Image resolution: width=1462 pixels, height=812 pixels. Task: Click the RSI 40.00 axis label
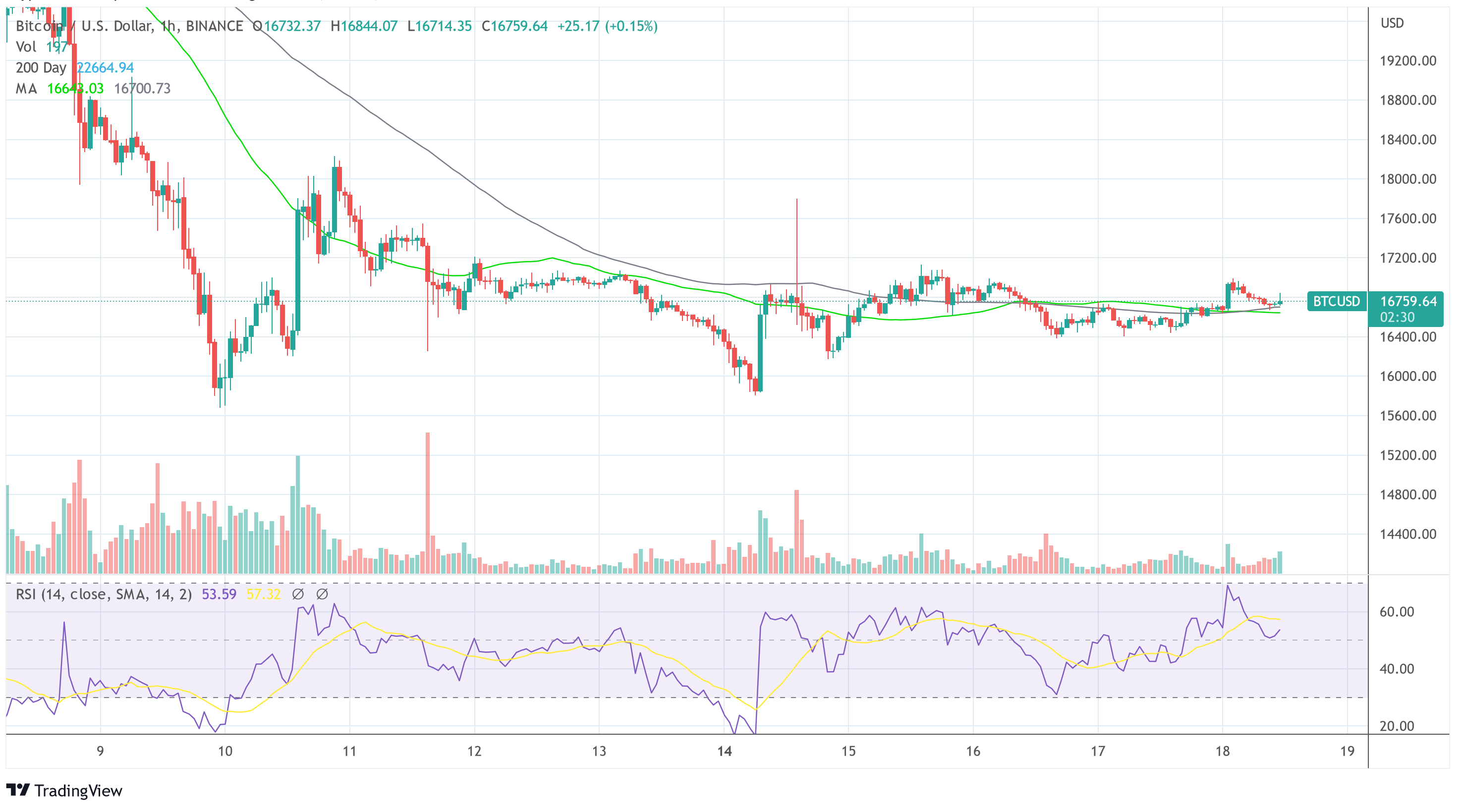click(1397, 669)
